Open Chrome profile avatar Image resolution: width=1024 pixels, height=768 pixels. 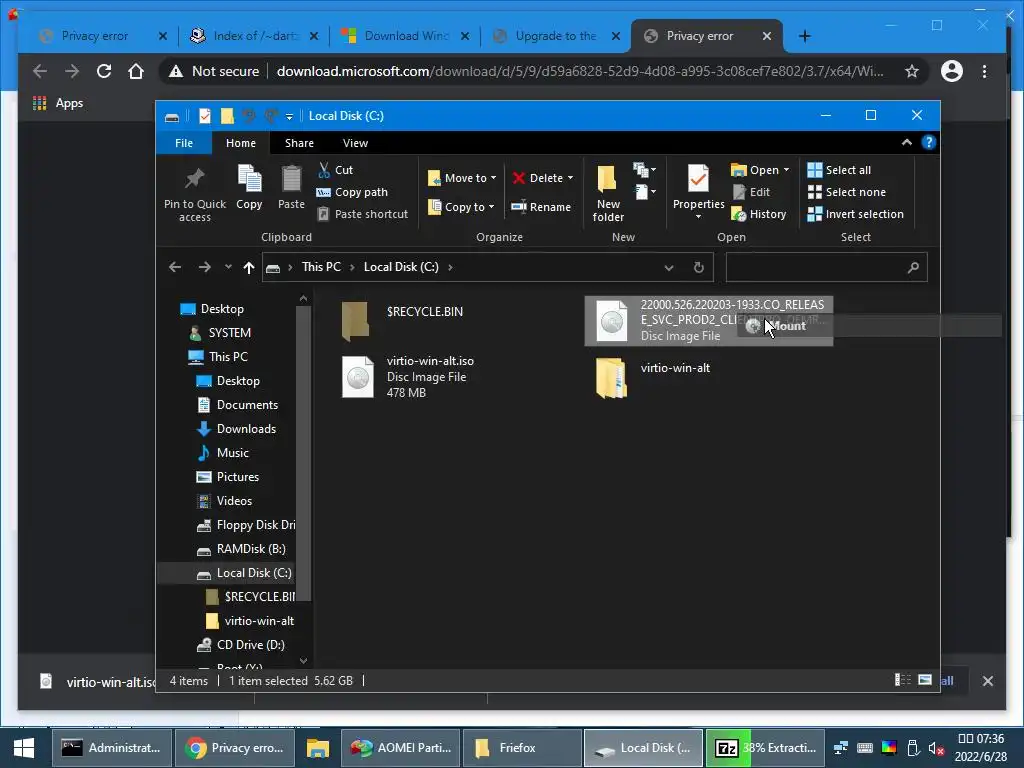coord(952,71)
